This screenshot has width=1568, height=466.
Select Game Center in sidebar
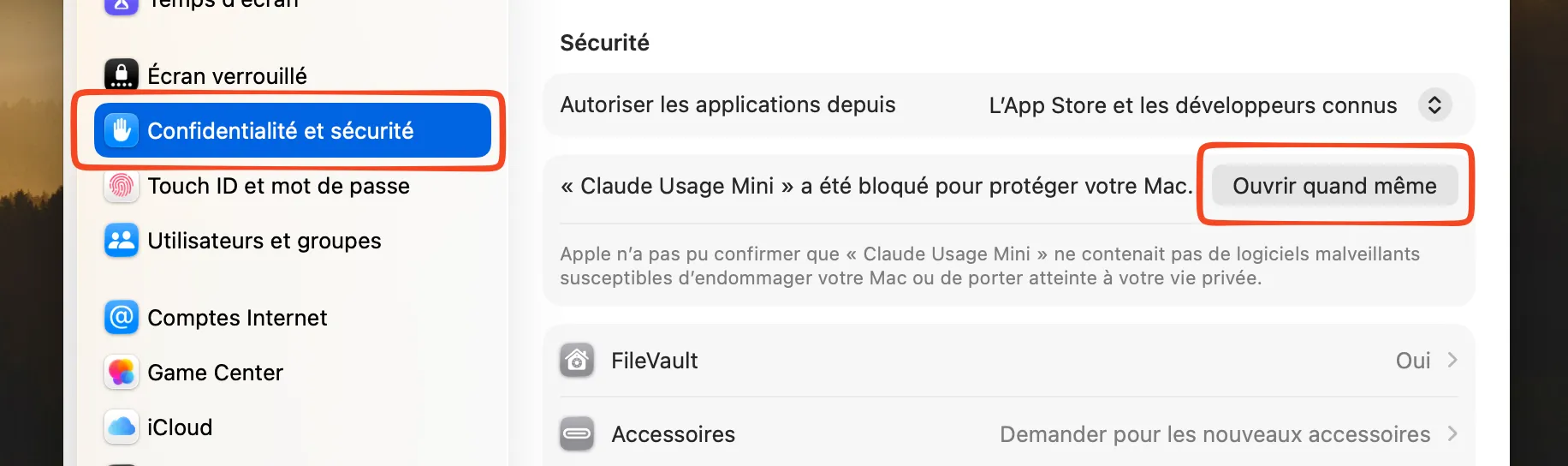215,373
